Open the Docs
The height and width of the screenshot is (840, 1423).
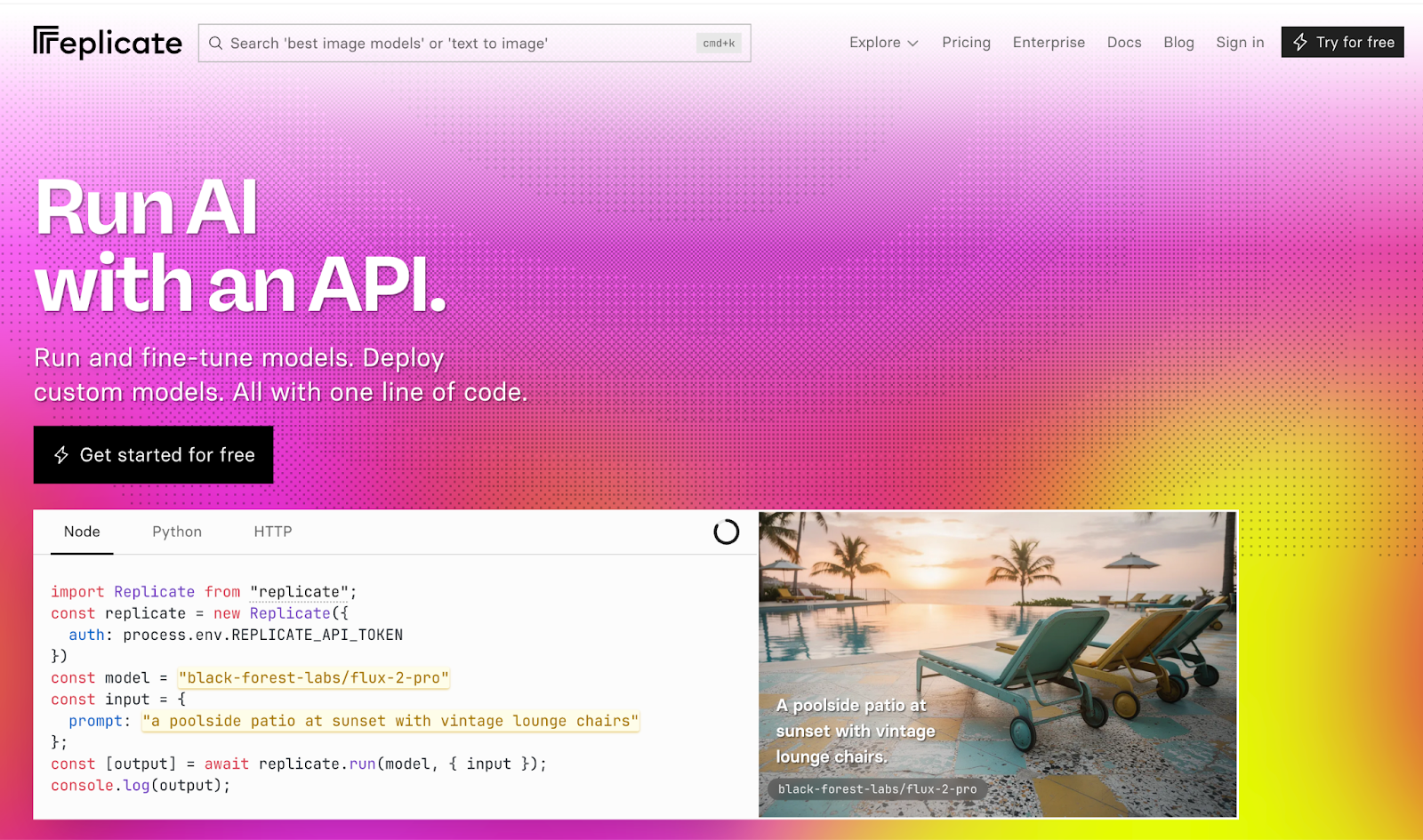(x=1123, y=42)
